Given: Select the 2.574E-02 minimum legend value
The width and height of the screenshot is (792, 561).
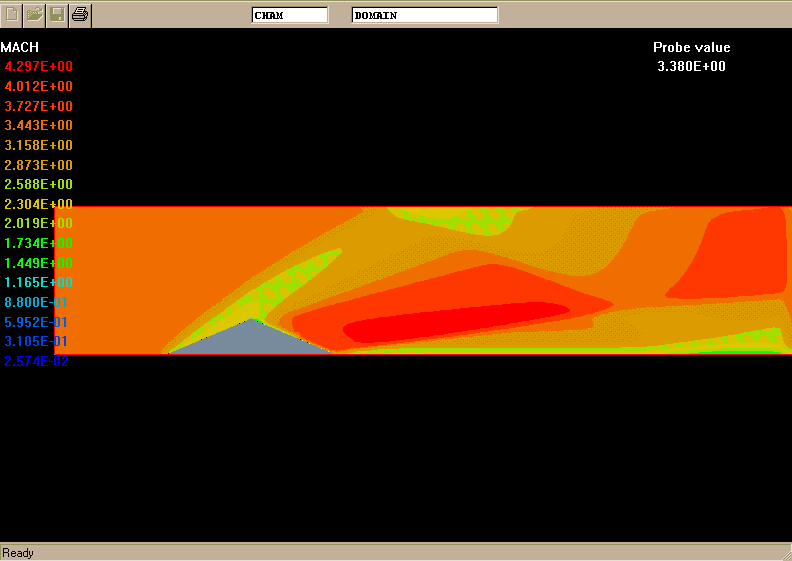Looking at the screenshot, I should coord(38,361).
